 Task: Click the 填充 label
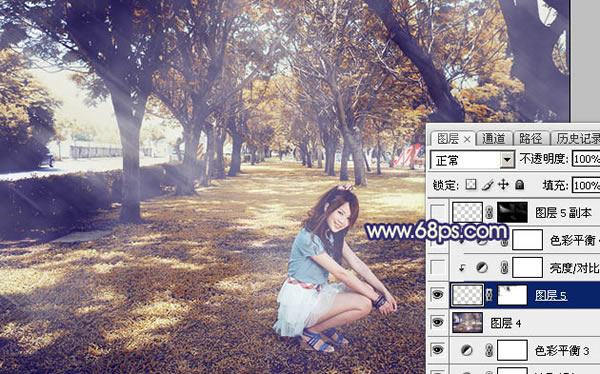pos(555,186)
